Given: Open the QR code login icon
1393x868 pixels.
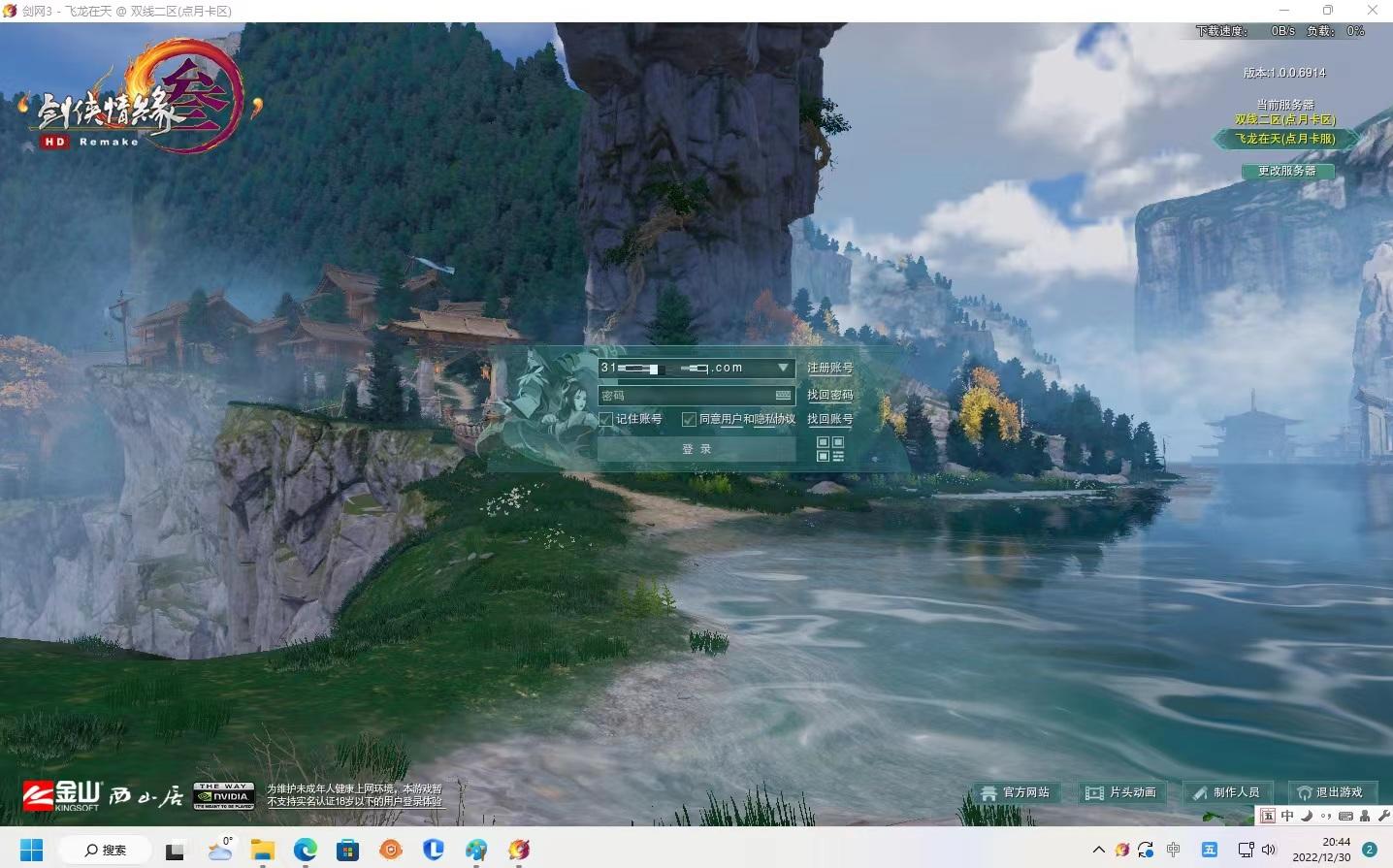Looking at the screenshot, I should point(830,449).
